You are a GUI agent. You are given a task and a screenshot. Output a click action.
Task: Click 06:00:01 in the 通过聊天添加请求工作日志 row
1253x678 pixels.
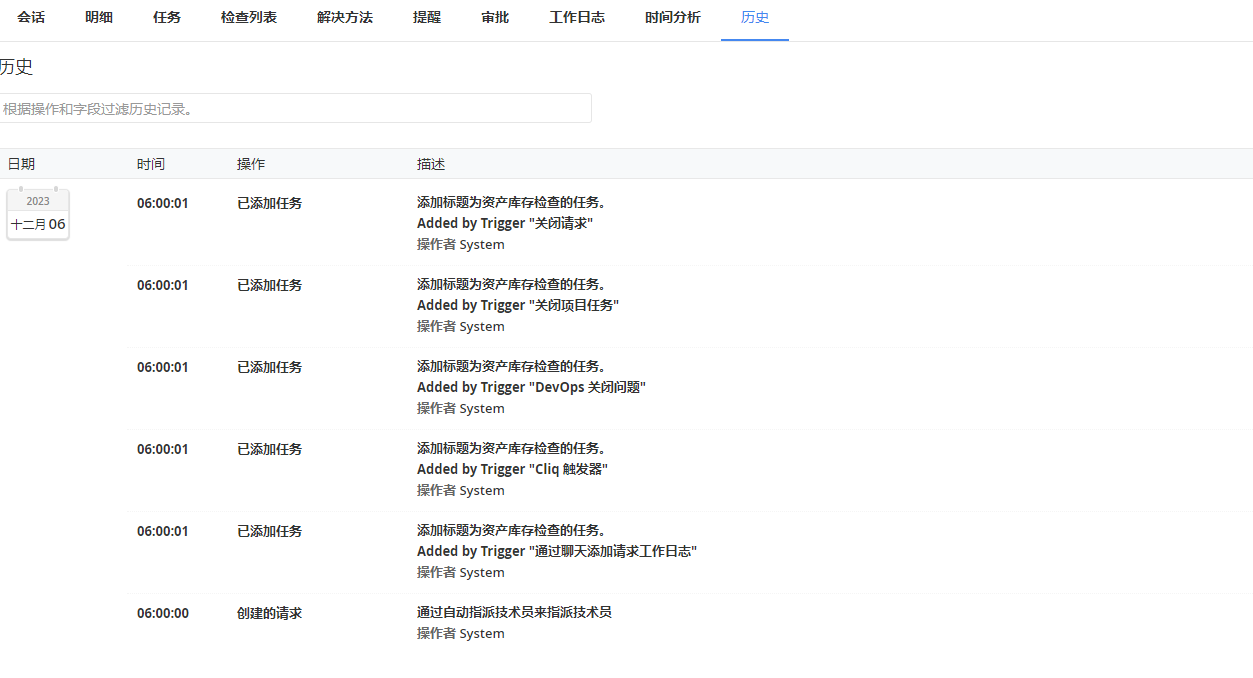(x=163, y=531)
